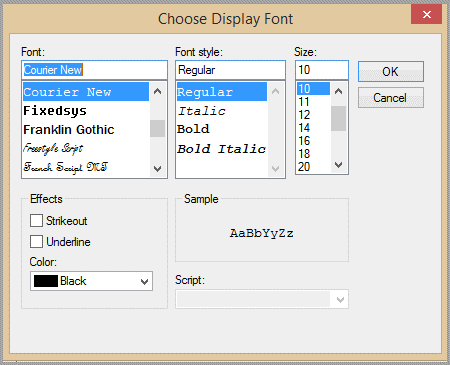Open the Script dropdown
Viewport: 450px width, 365px height.
click(x=262, y=299)
